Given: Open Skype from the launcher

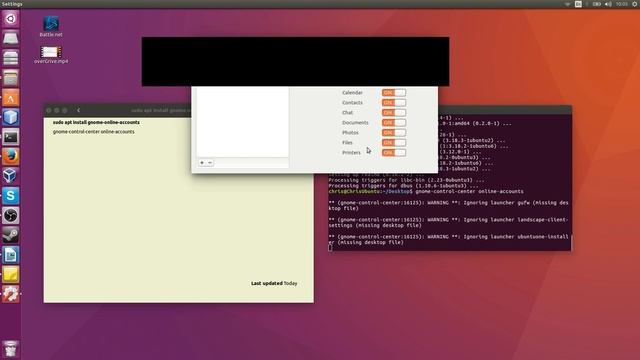Looking at the screenshot, I should 11,196.
